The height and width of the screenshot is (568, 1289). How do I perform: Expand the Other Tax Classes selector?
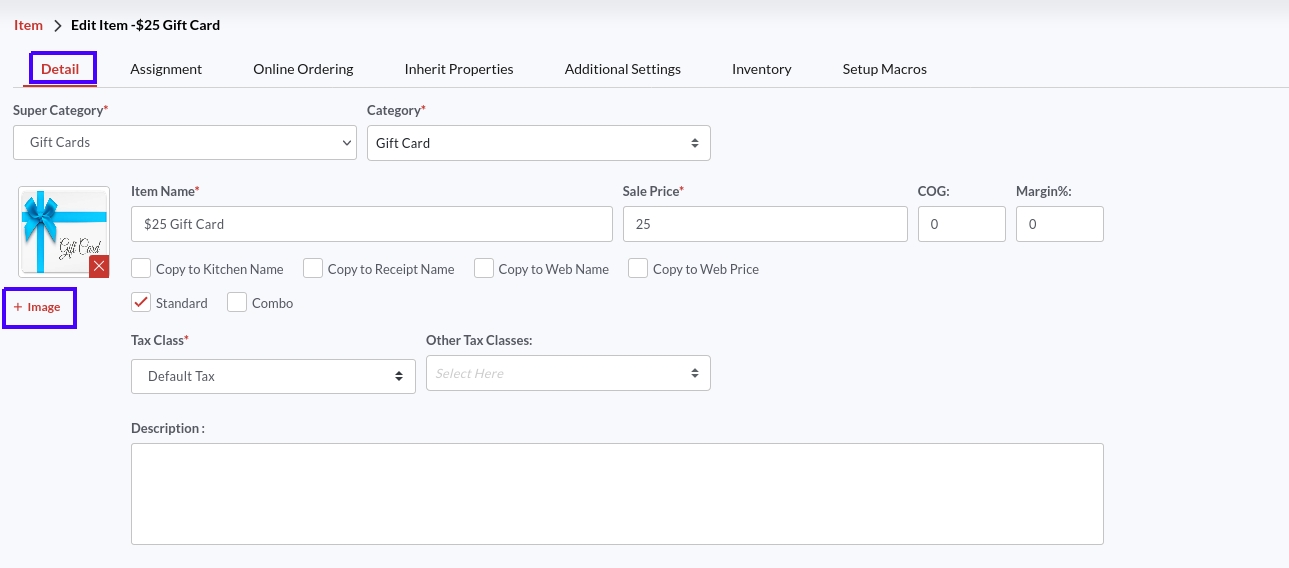pyautogui.click(x=568, y=373)
